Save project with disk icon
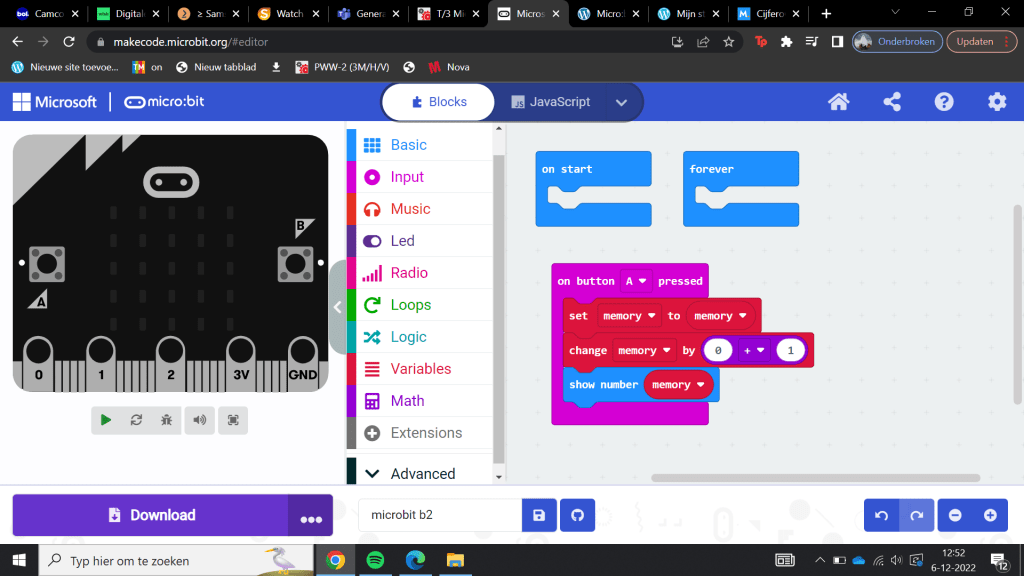The image size is (1024, 576). [x=539, y=516]
